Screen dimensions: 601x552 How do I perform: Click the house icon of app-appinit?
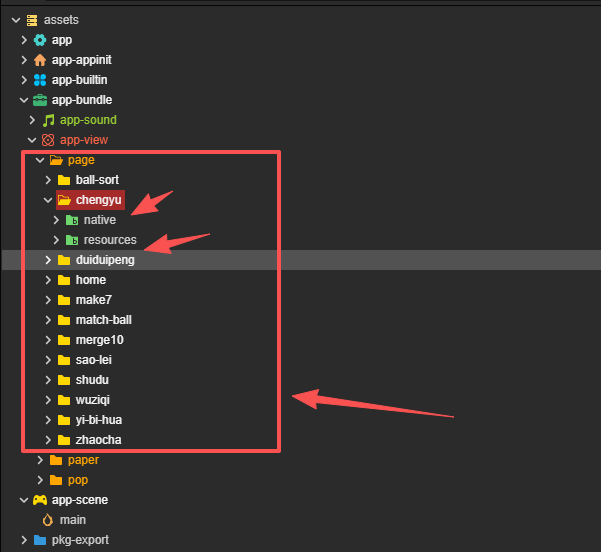point(40,60)
